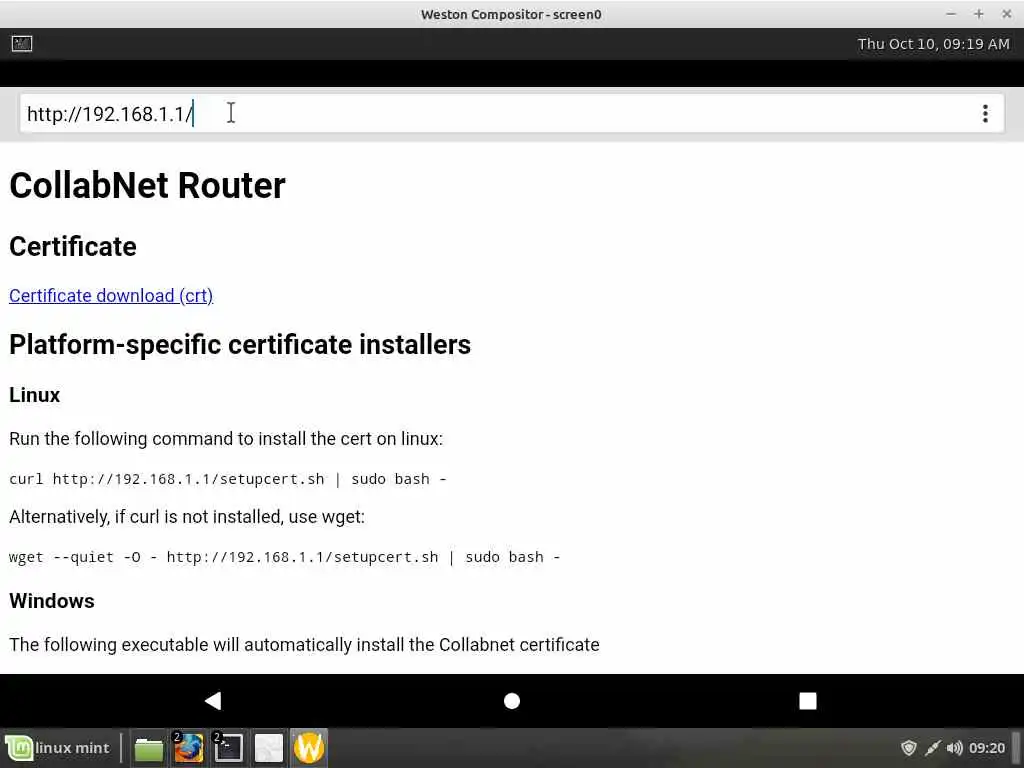
Task: Click the 'Alternatively, if curl is not installed' sentence
Action: (x=187, y=517)
